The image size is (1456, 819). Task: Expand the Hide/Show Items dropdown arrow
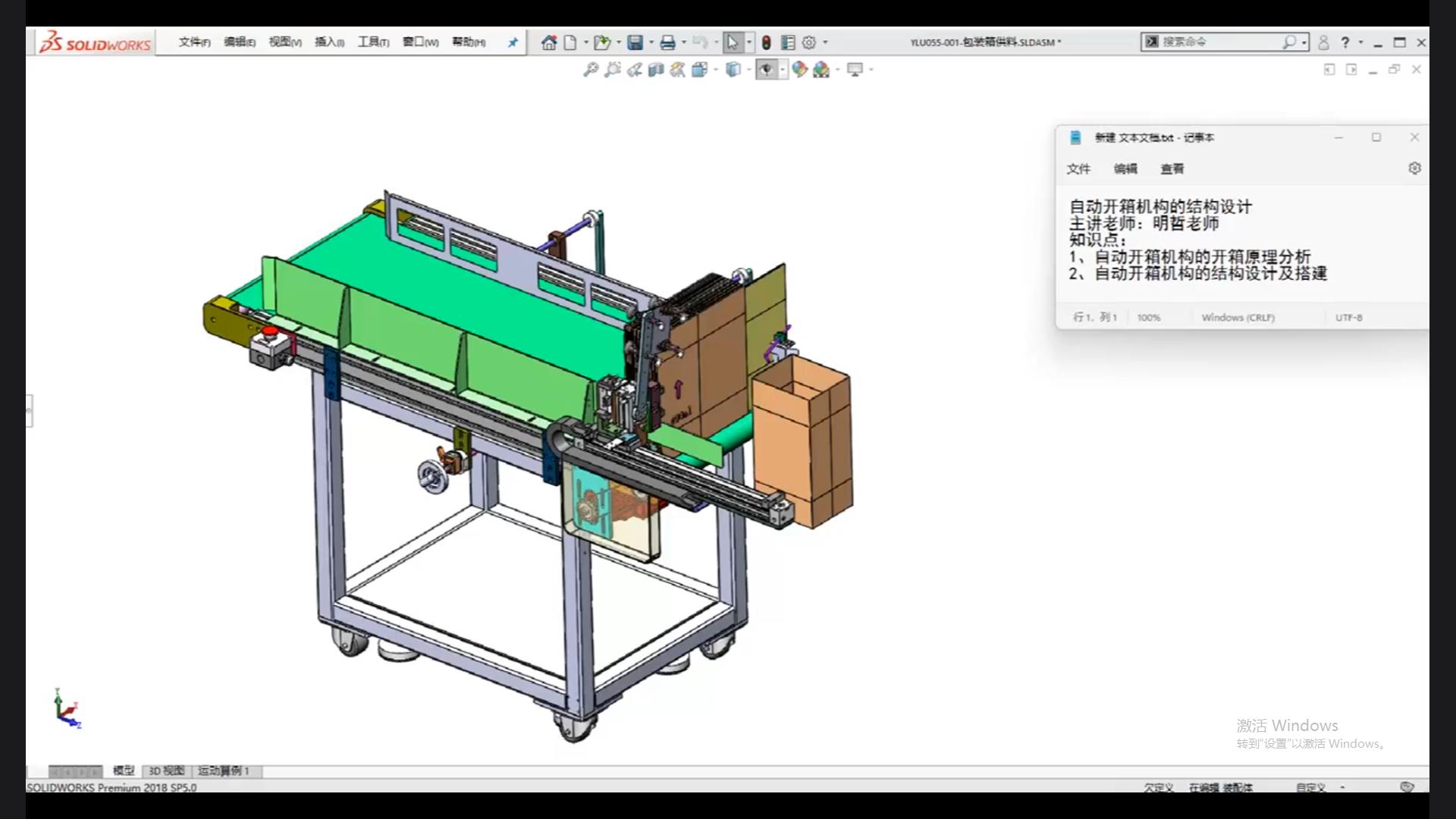[x=783, y=70]
